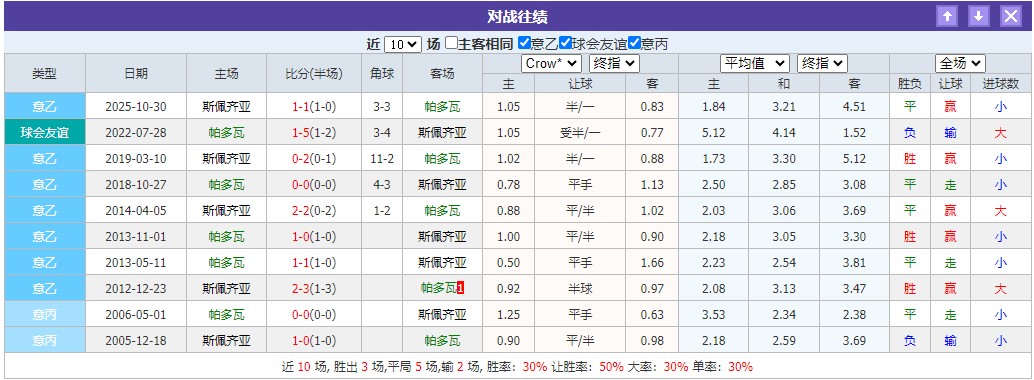Open the 0-0(0-0) score on 2018-10-27
The height and width of the screenshot is (380, 1034).
tap(314, 185)
